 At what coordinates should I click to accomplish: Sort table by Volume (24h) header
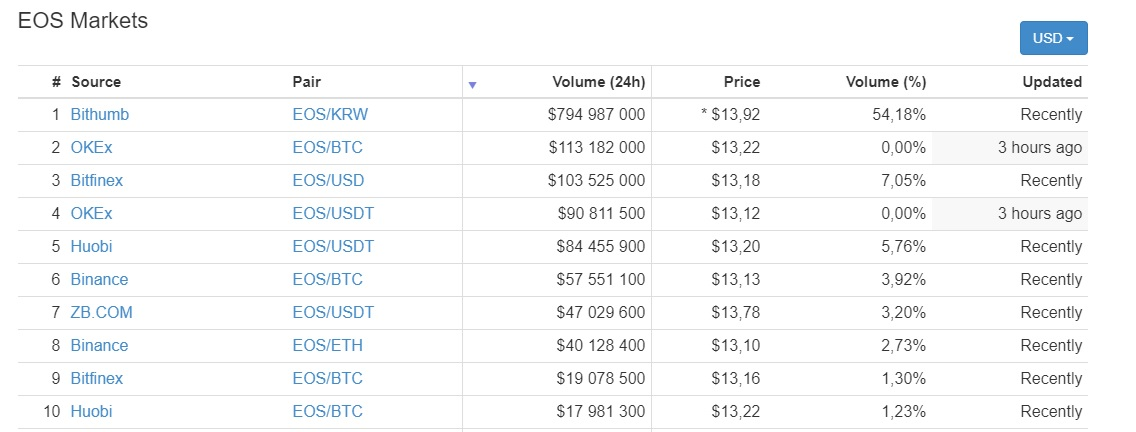click(598, 82)
